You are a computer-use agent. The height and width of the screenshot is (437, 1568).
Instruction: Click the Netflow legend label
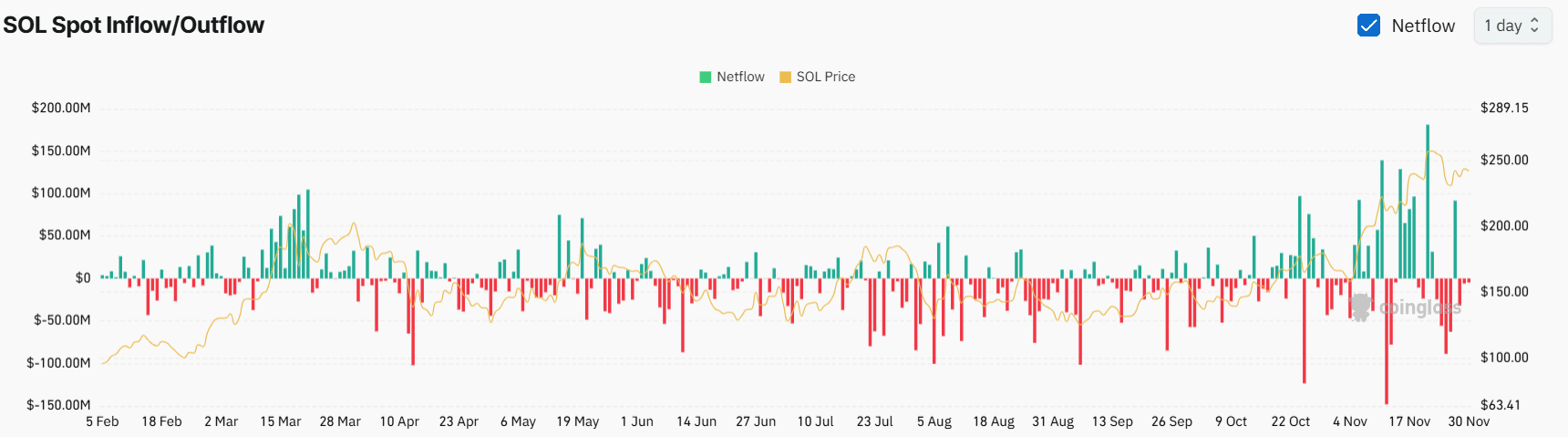pos(740,78)
